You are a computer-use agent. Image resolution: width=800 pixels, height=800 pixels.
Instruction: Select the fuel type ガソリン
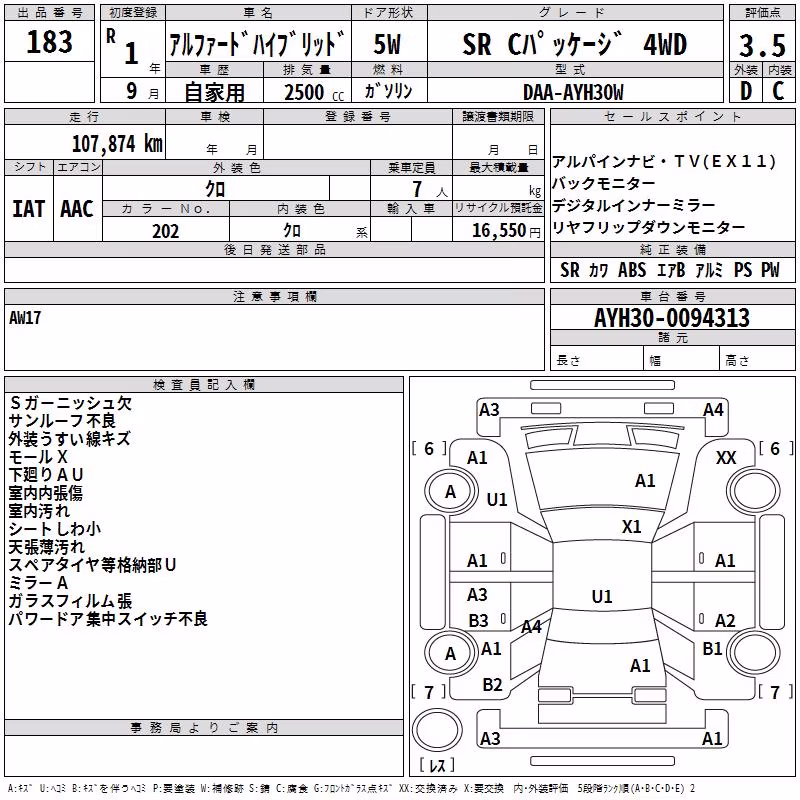pyautogui.click(x=388, y=91)
